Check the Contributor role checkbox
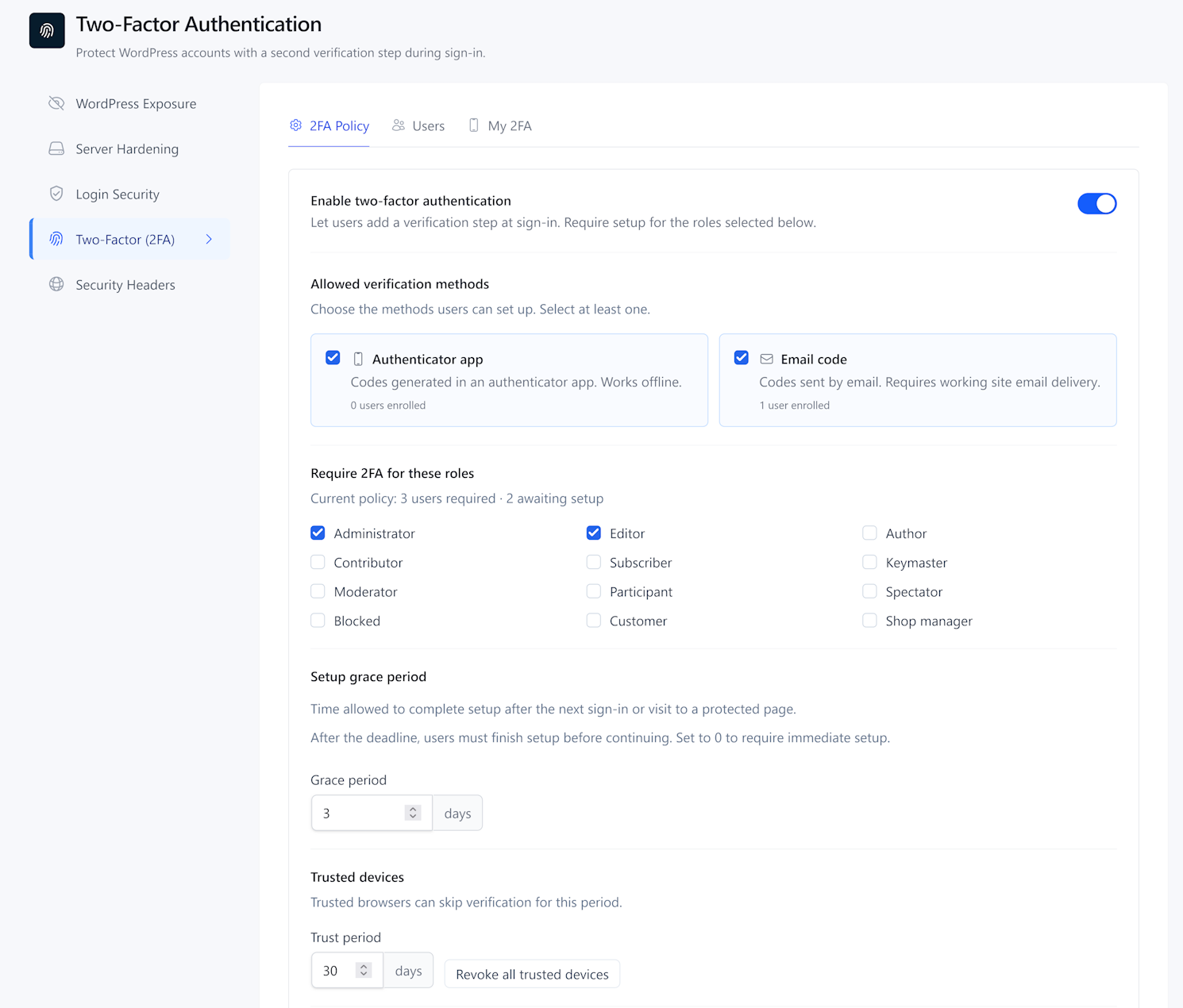 [318, 562]
